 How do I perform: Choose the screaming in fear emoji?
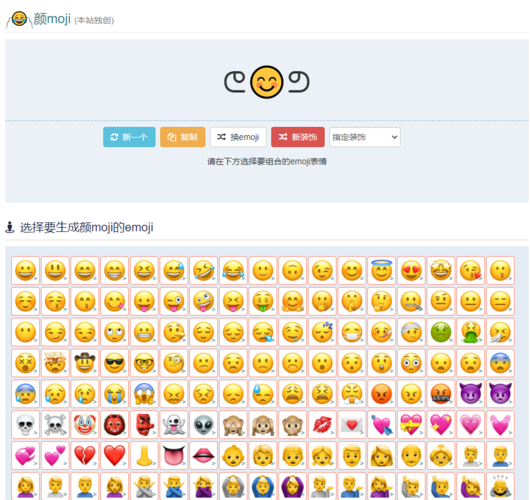(144, 394)
